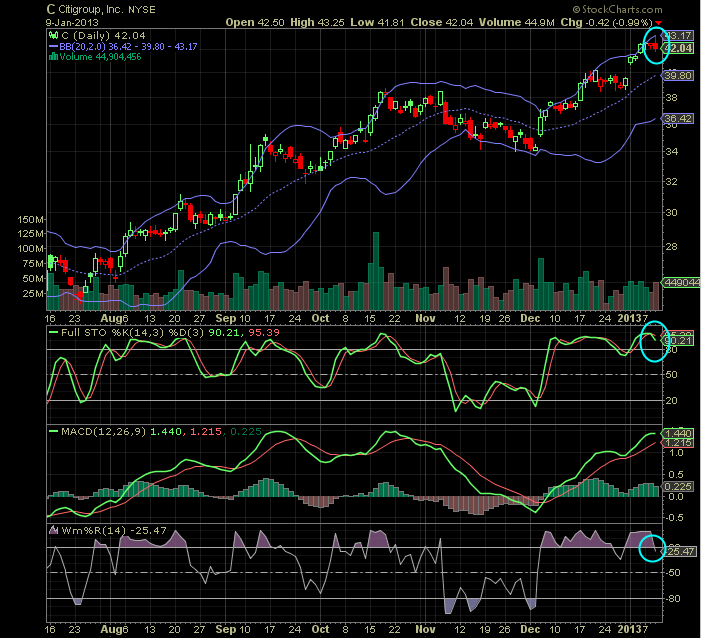Click the 100M volume axis label
Image resolution: width=701 pixels, height=638 pixels.
click(30, 249)
